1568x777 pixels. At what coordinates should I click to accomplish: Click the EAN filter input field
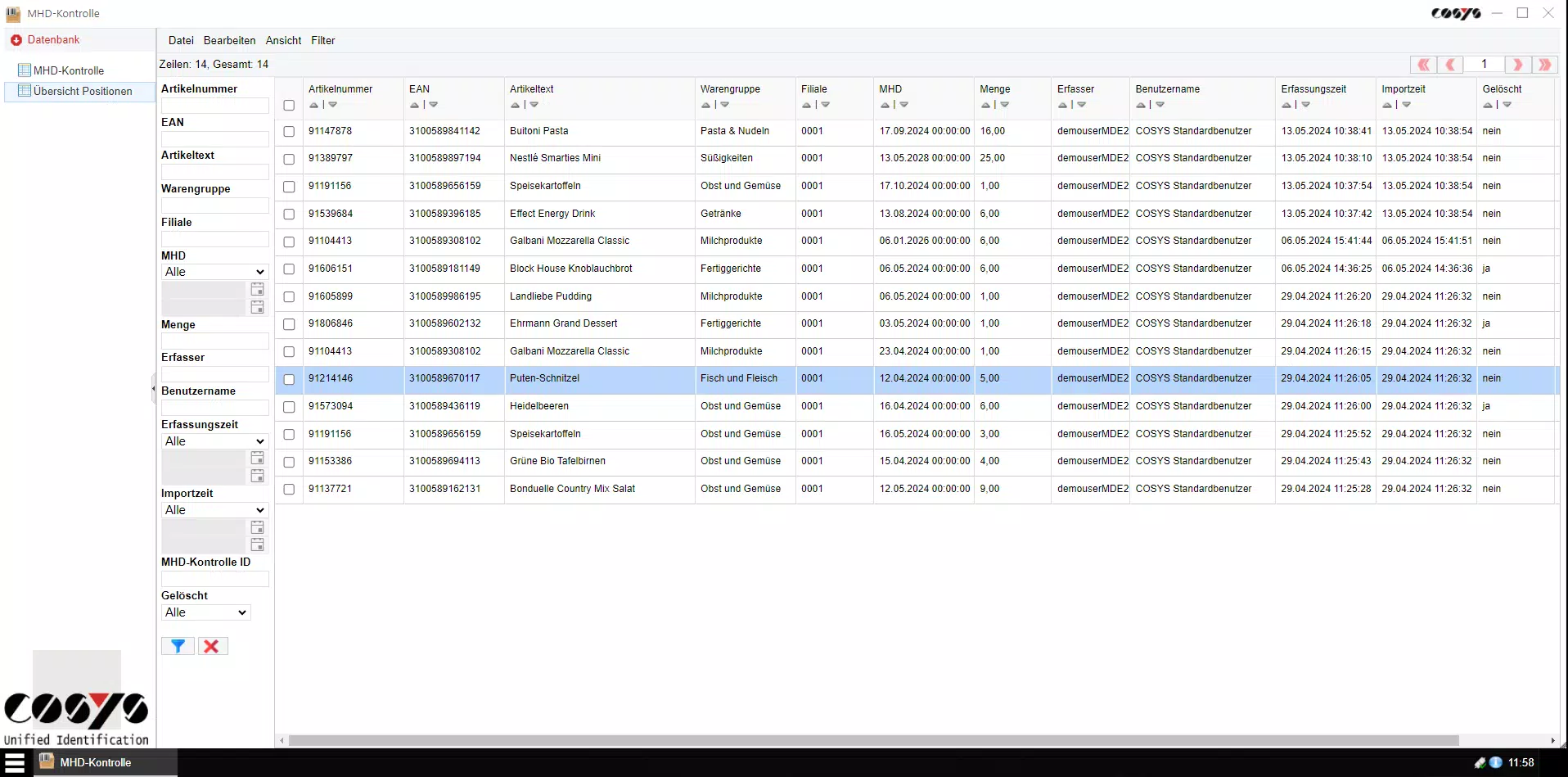214,139
